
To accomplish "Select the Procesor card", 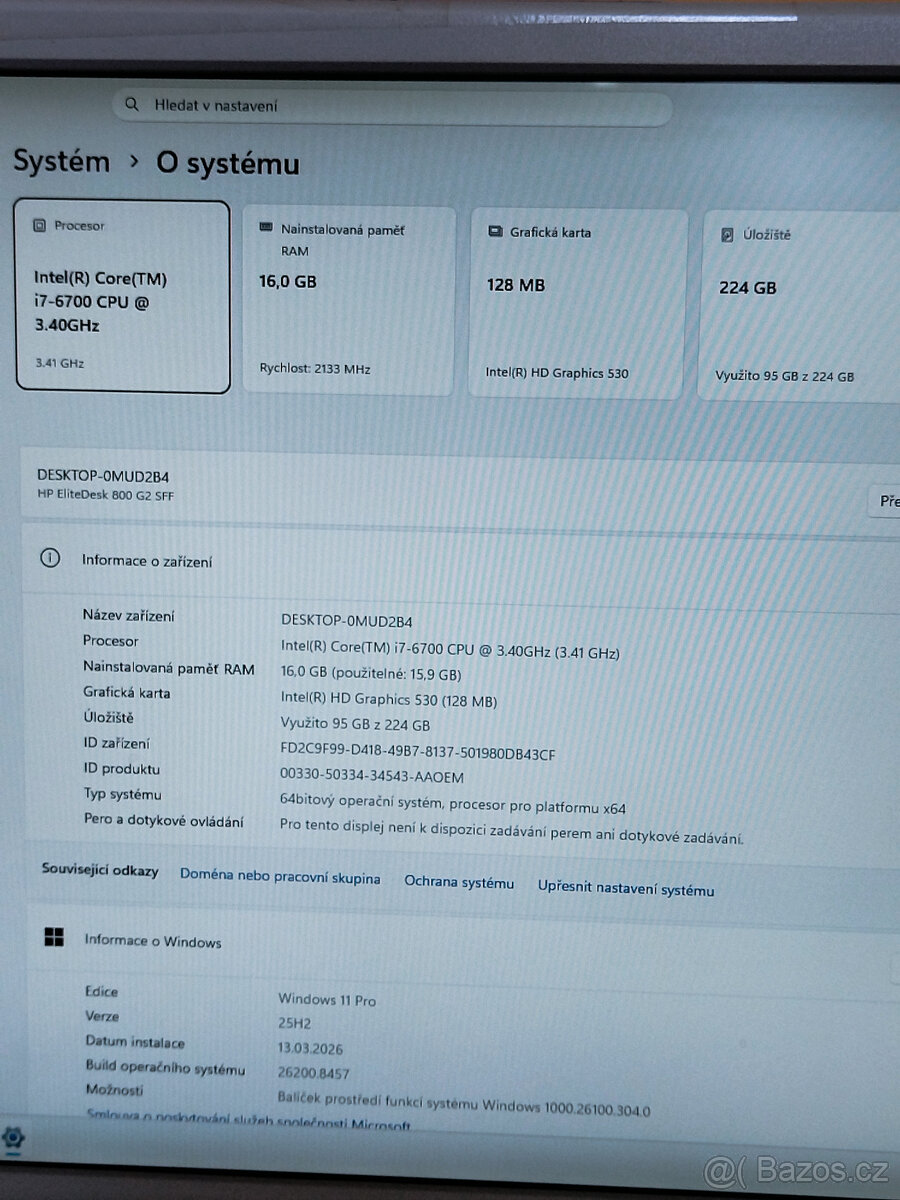I will 123,296.
